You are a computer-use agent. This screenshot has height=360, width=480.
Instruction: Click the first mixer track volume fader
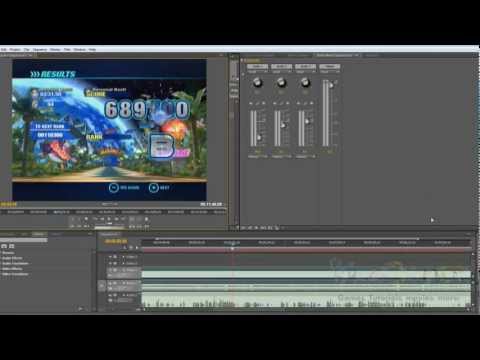coord(259,137)
